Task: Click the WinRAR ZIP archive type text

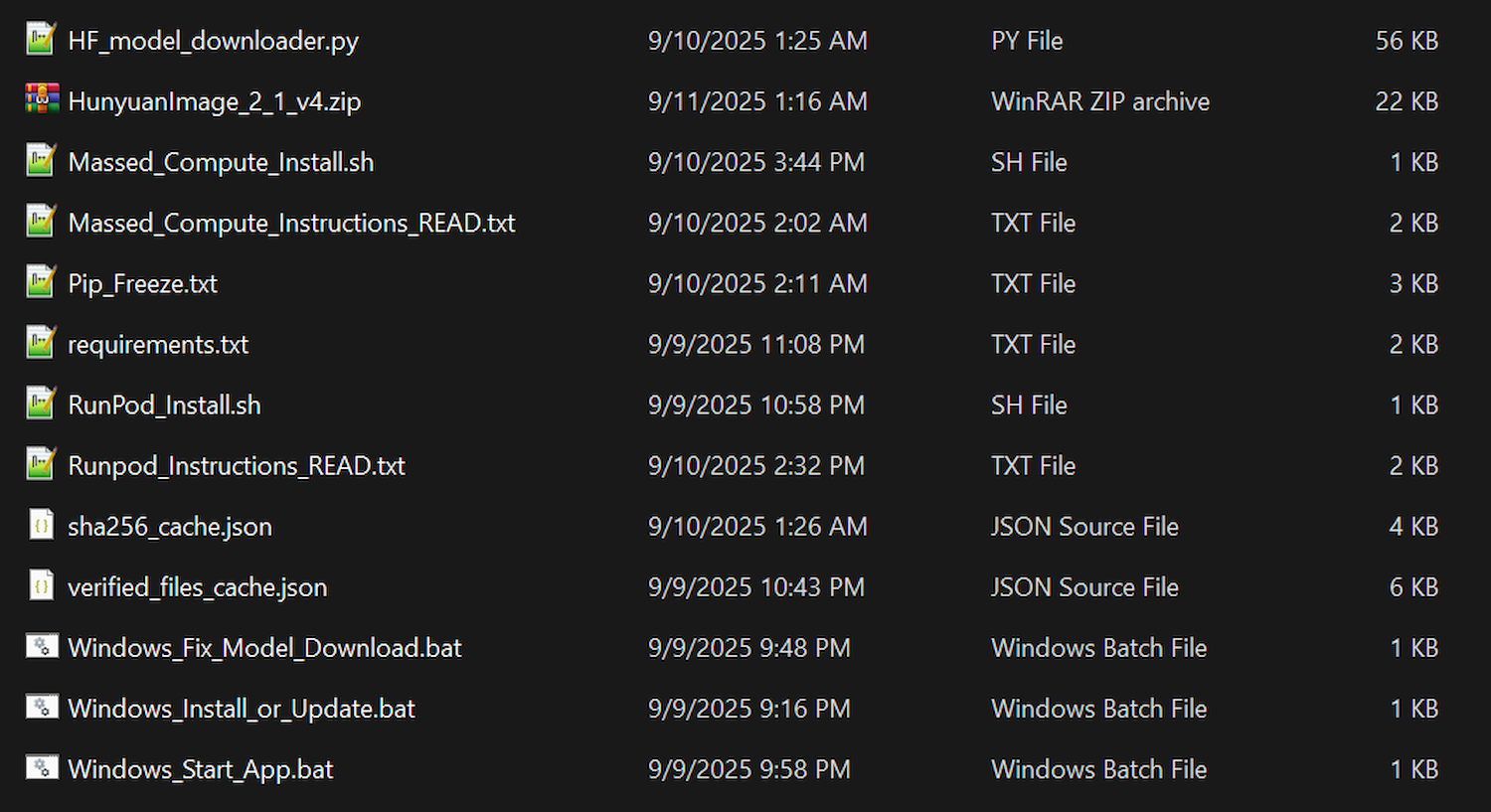Action: pos(1100,101)
